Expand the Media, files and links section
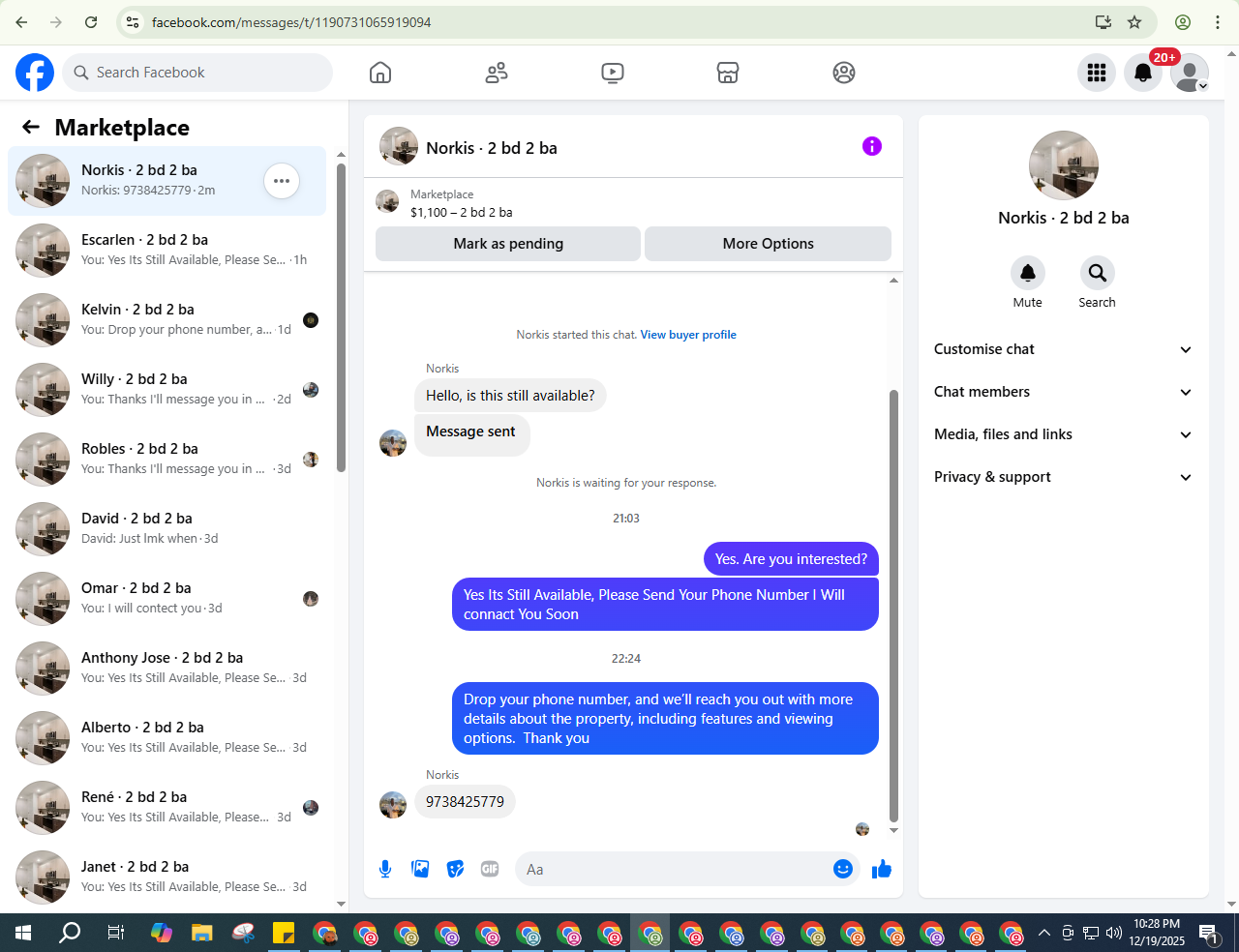Screen dimensions: 1239x952 [1063, 434]
